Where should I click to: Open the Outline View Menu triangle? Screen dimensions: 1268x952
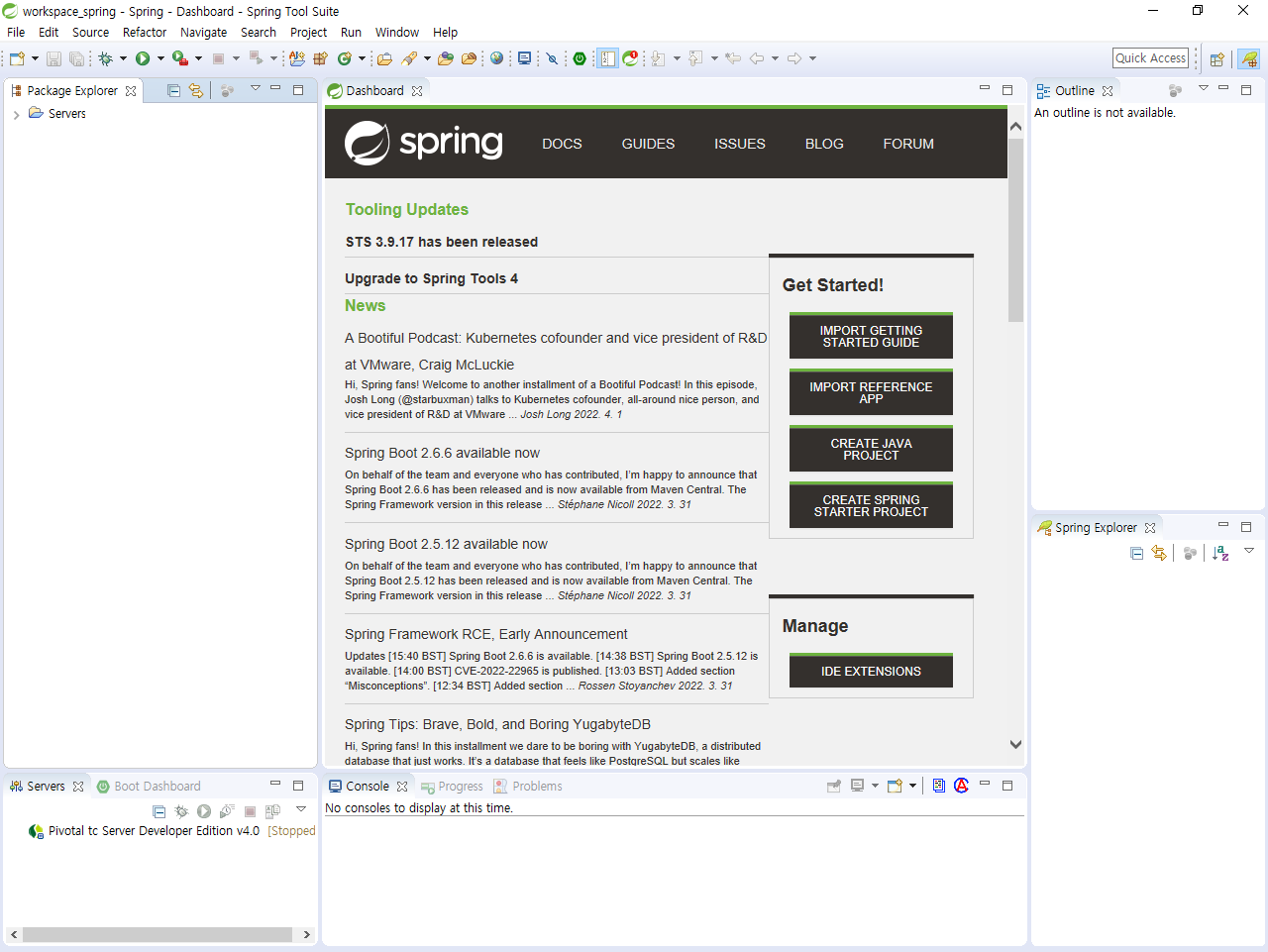pyautogui.click(x=1204, y=88)
